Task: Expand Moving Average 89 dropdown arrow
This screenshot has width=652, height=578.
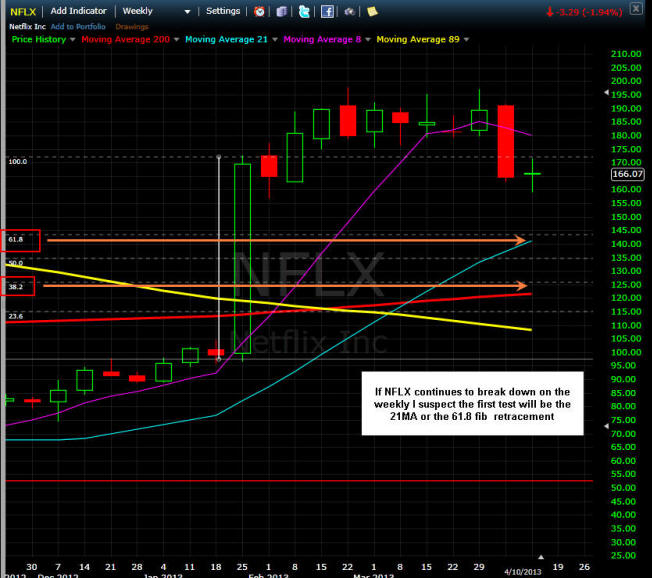Action: point(466,40)
